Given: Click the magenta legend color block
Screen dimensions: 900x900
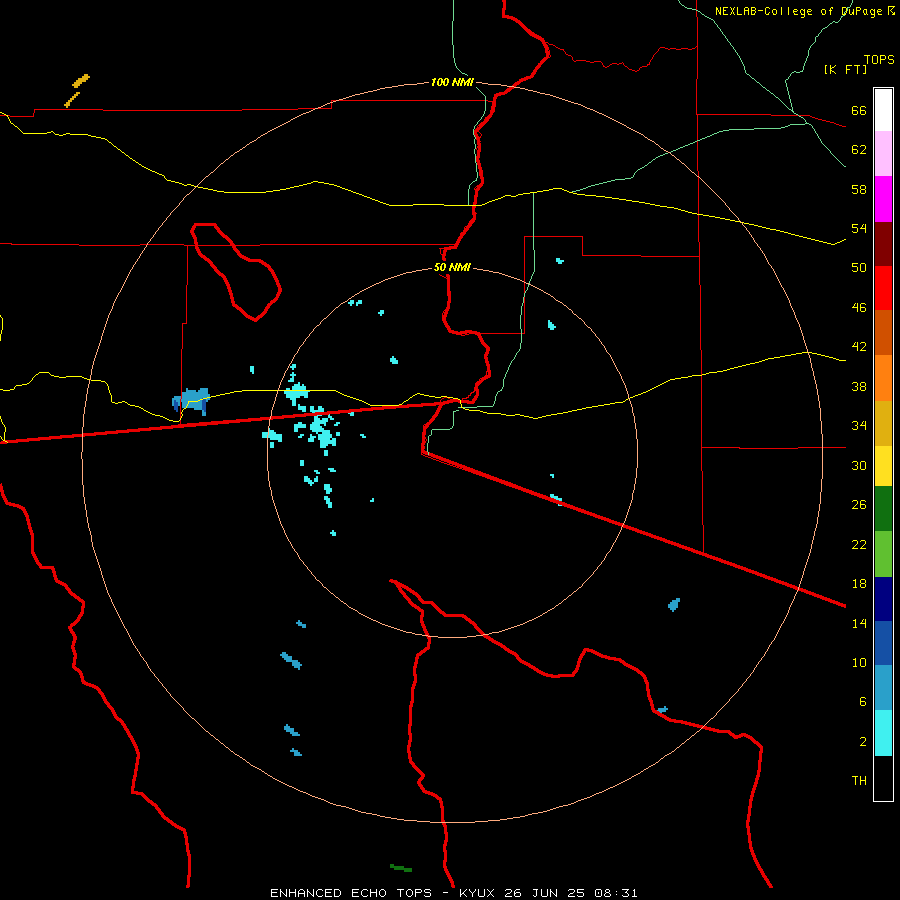Looking at the screenshot, I should 883,199.
